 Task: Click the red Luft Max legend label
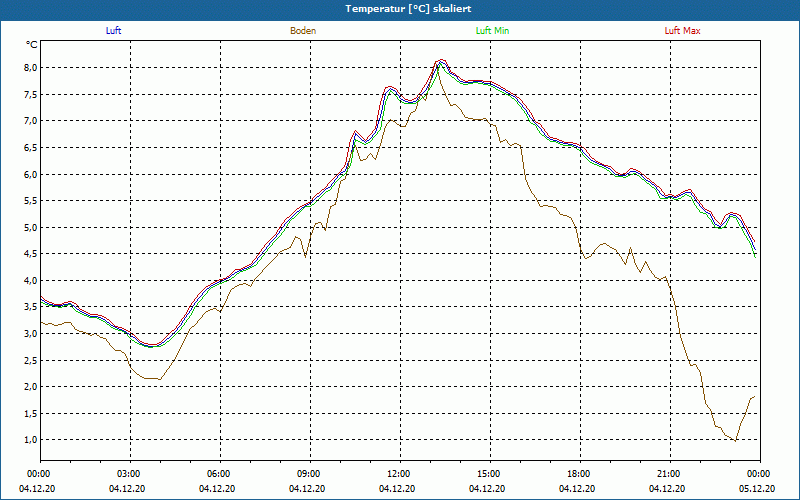(x=682, y=31)
